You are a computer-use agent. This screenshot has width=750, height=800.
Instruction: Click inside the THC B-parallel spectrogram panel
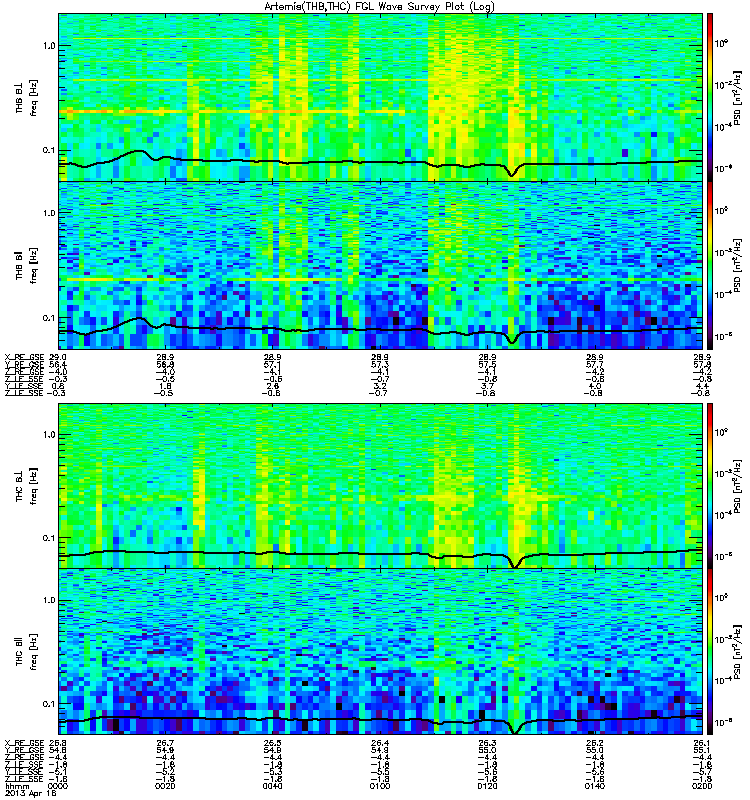pyautogui.click(x=380, y=652)
